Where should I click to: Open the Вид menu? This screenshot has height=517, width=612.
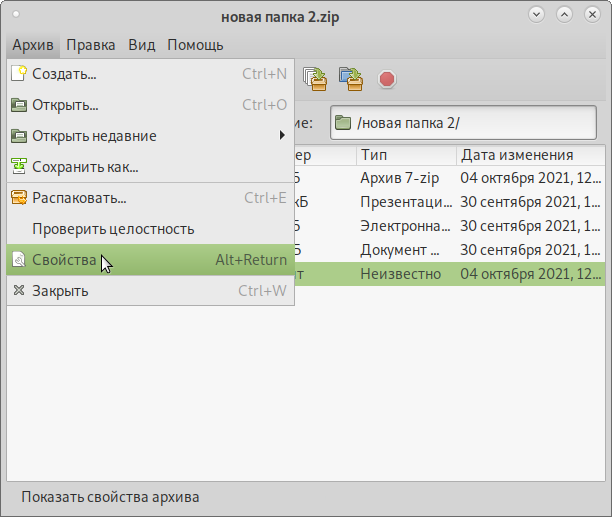pos(141,45)
